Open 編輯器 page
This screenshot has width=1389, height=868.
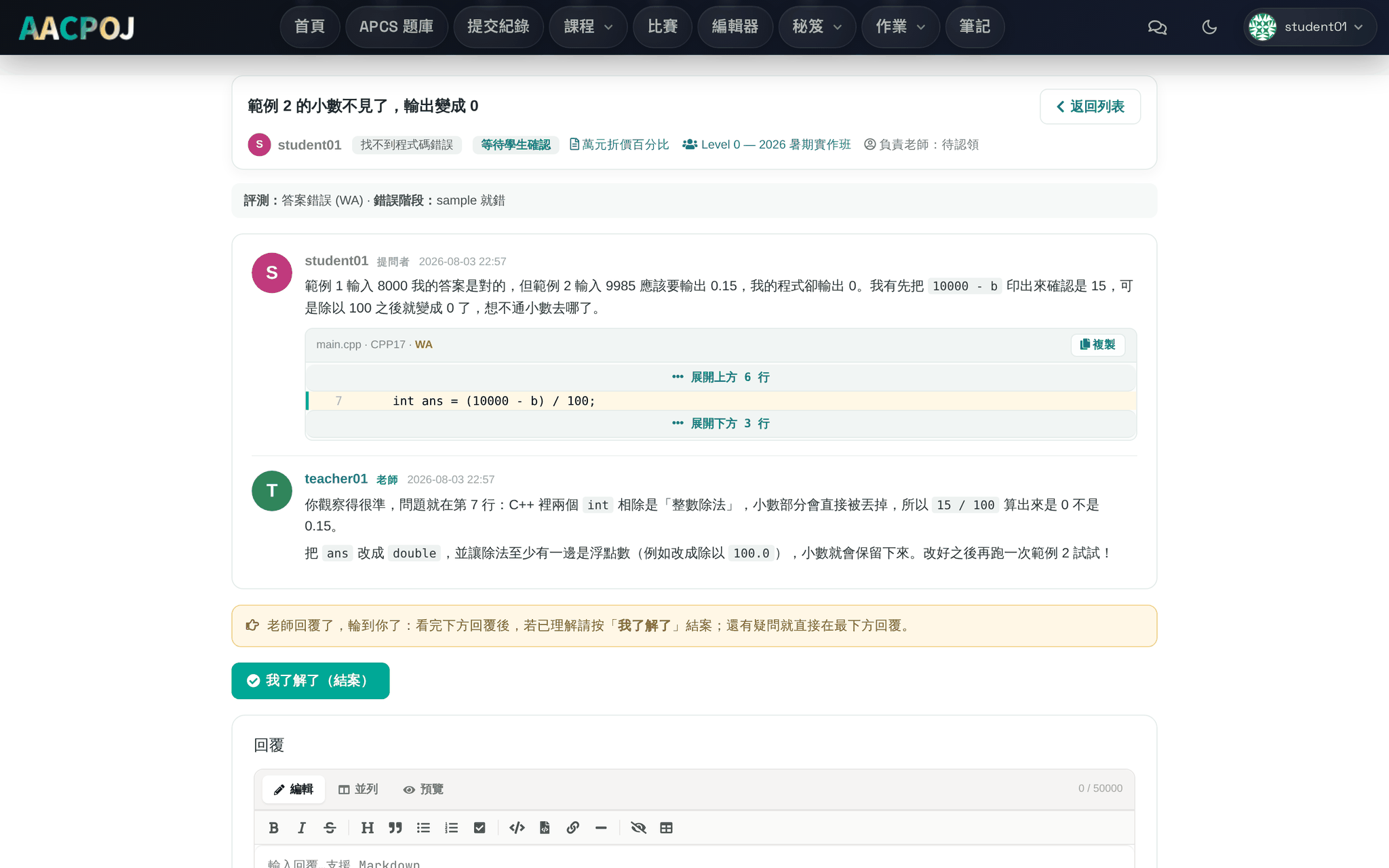[x=735, y=27]
